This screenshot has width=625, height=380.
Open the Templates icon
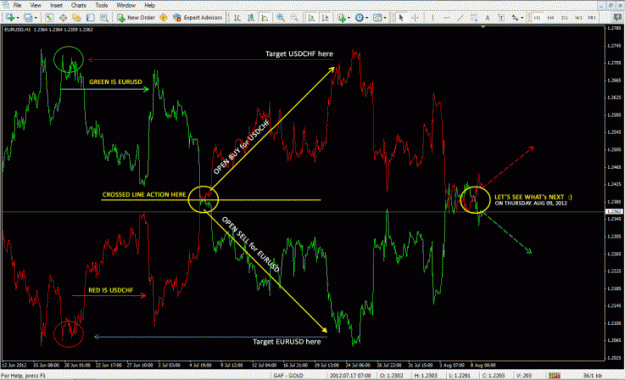coord(377,18)
